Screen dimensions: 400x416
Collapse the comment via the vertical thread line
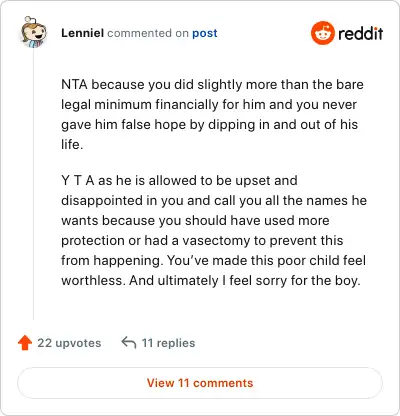[x=33, y=183]
